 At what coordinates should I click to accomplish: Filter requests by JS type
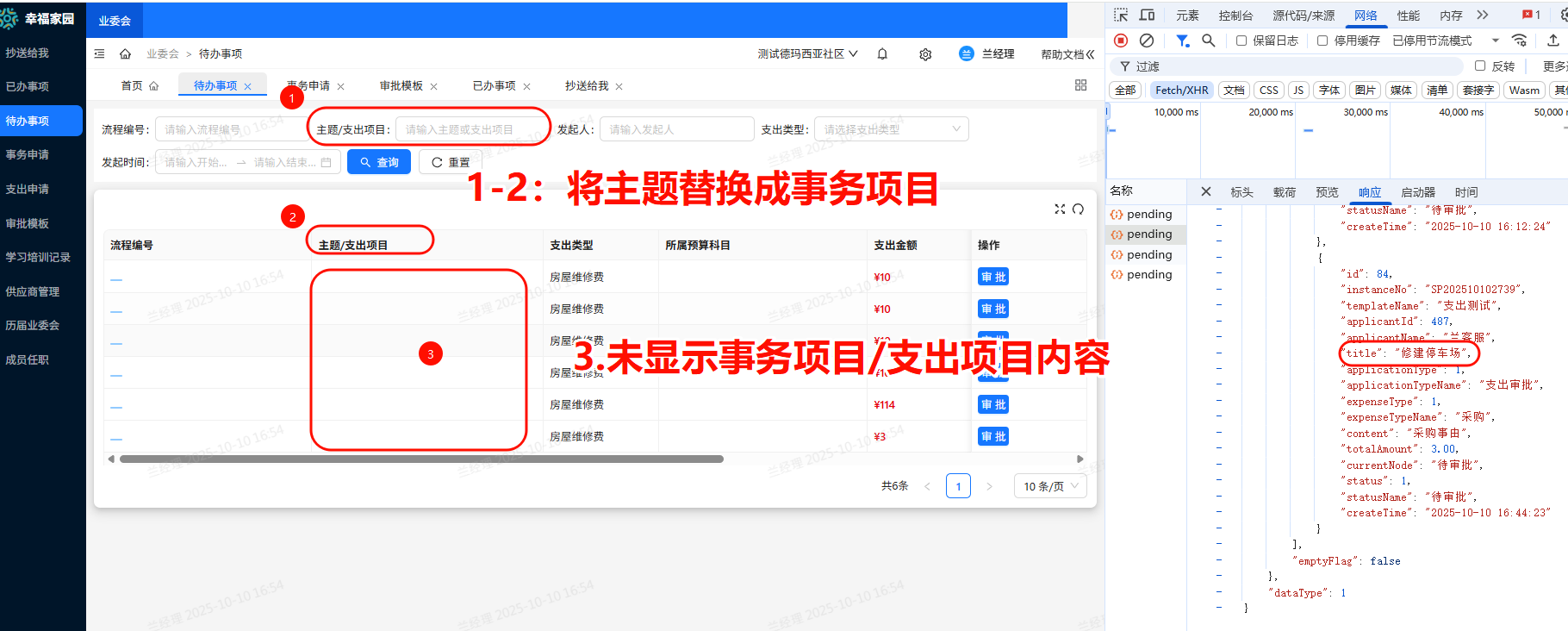[1298, 90]
